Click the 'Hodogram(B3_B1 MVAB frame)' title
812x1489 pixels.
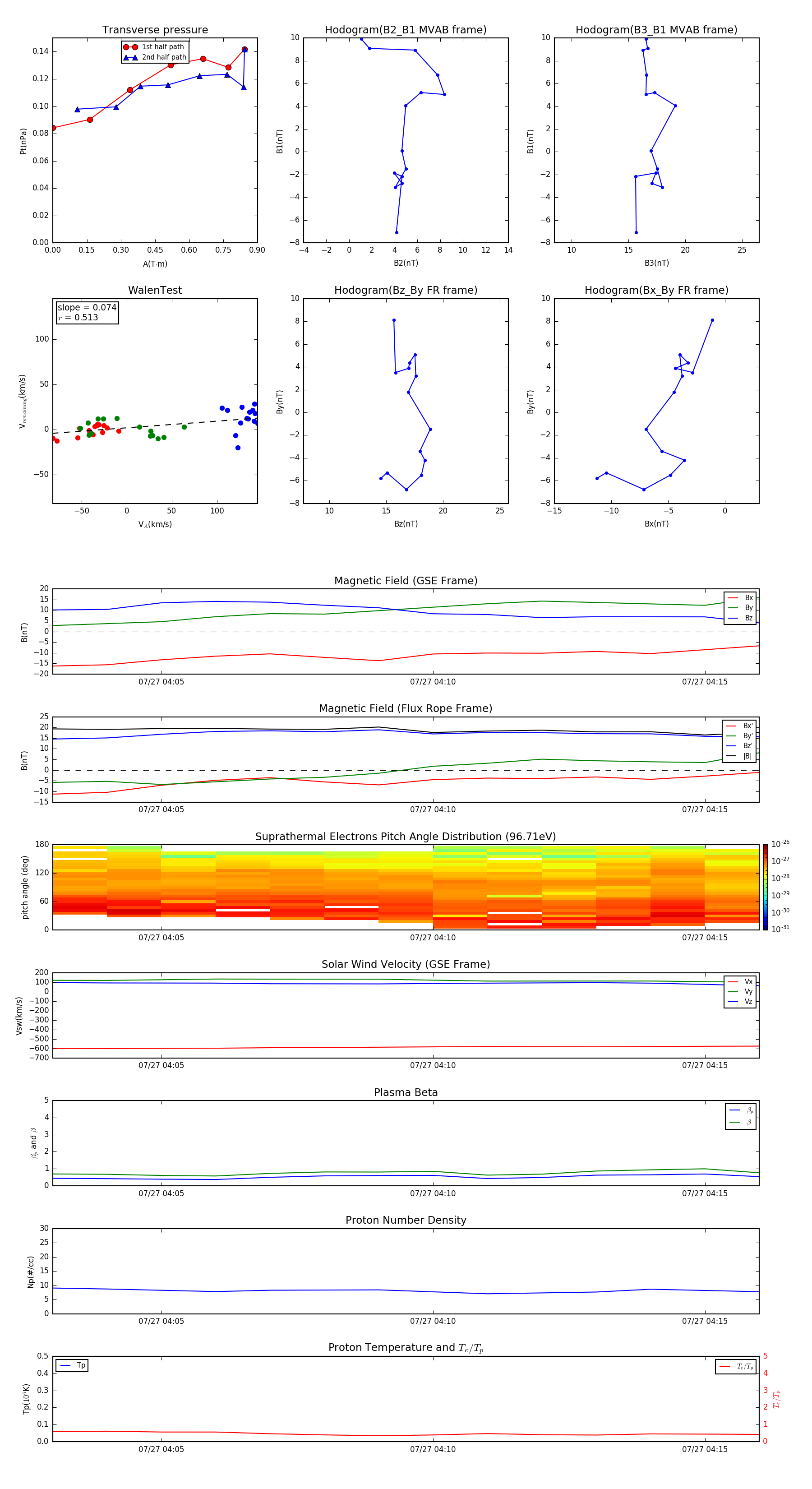click(656, 30)
